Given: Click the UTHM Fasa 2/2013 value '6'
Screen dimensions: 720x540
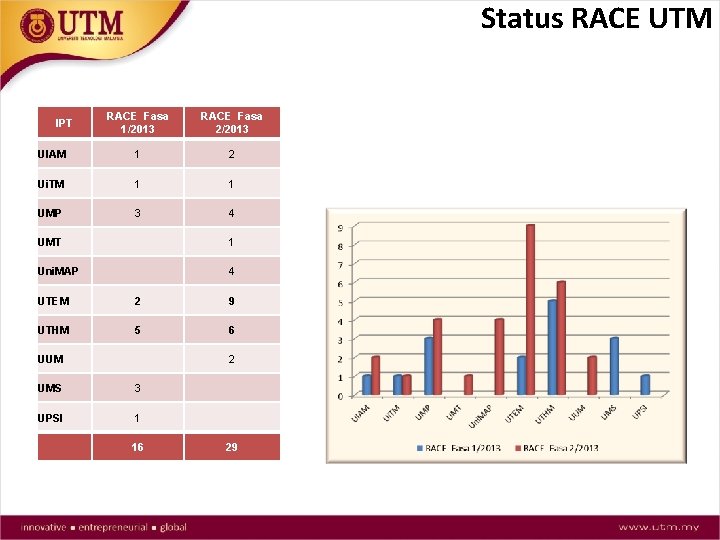Looking at the screenshot, I should tap(231, 330).
